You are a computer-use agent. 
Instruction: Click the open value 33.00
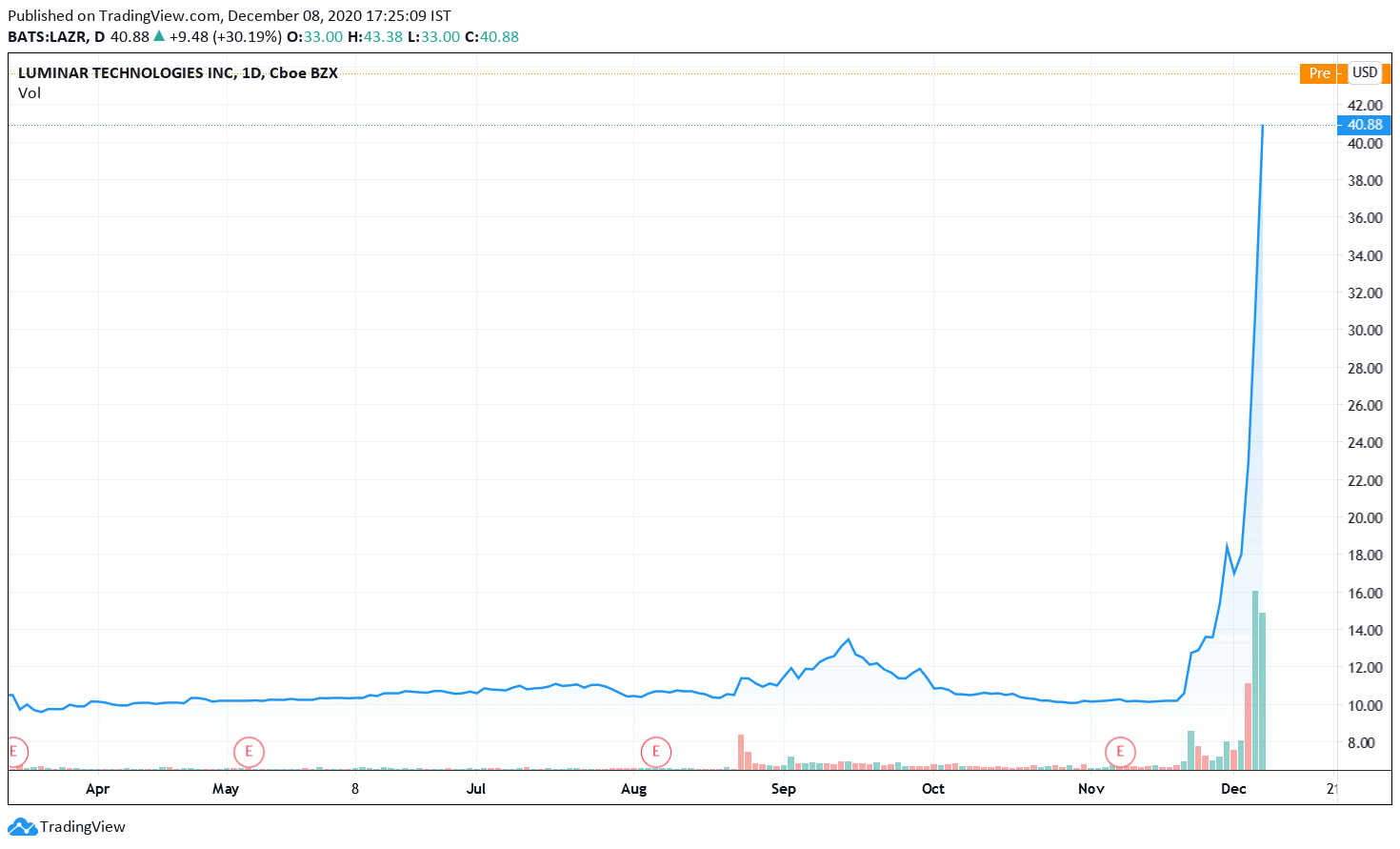[323, 37]
